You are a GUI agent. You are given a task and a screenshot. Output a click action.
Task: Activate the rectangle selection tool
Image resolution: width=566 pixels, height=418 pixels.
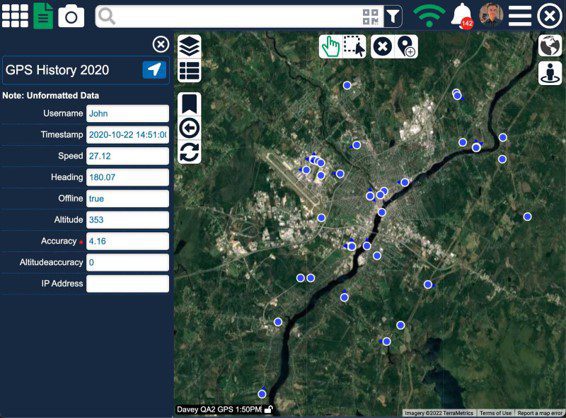354,47
